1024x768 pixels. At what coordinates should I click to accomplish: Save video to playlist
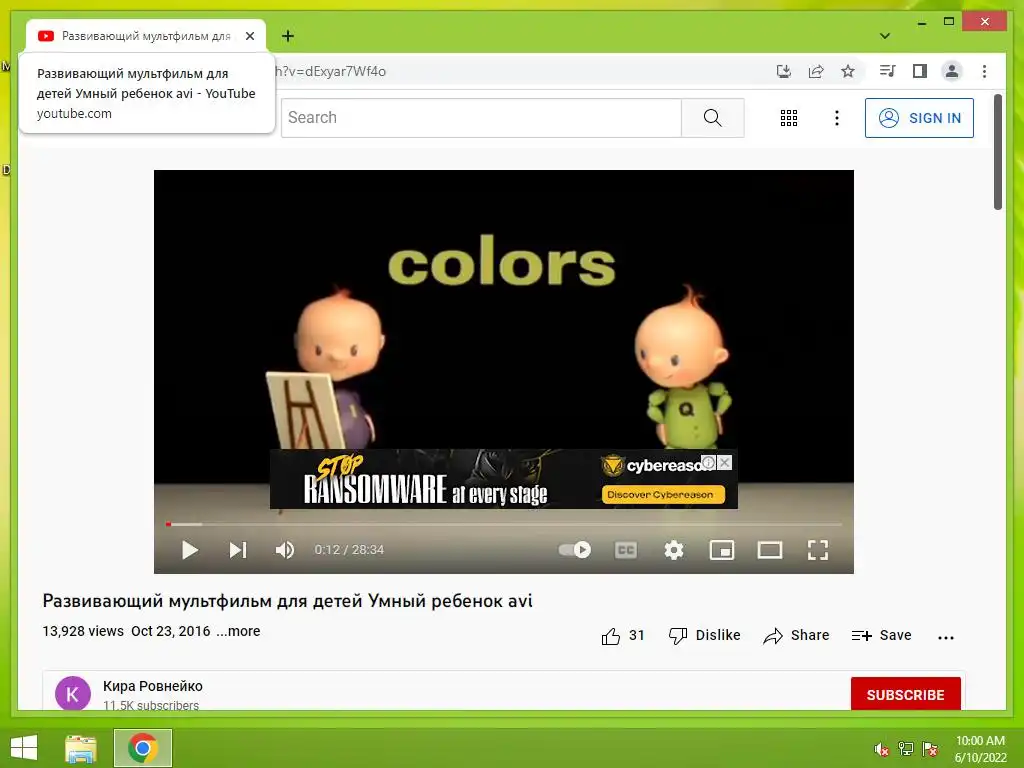[881, 635]
